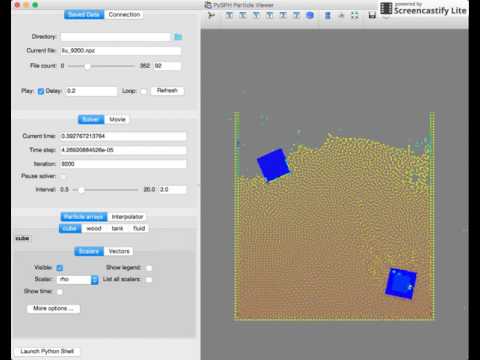The width and height of the screenshot is (480, 360).
Task: Open the Interpolator tab
Action: 127,217
